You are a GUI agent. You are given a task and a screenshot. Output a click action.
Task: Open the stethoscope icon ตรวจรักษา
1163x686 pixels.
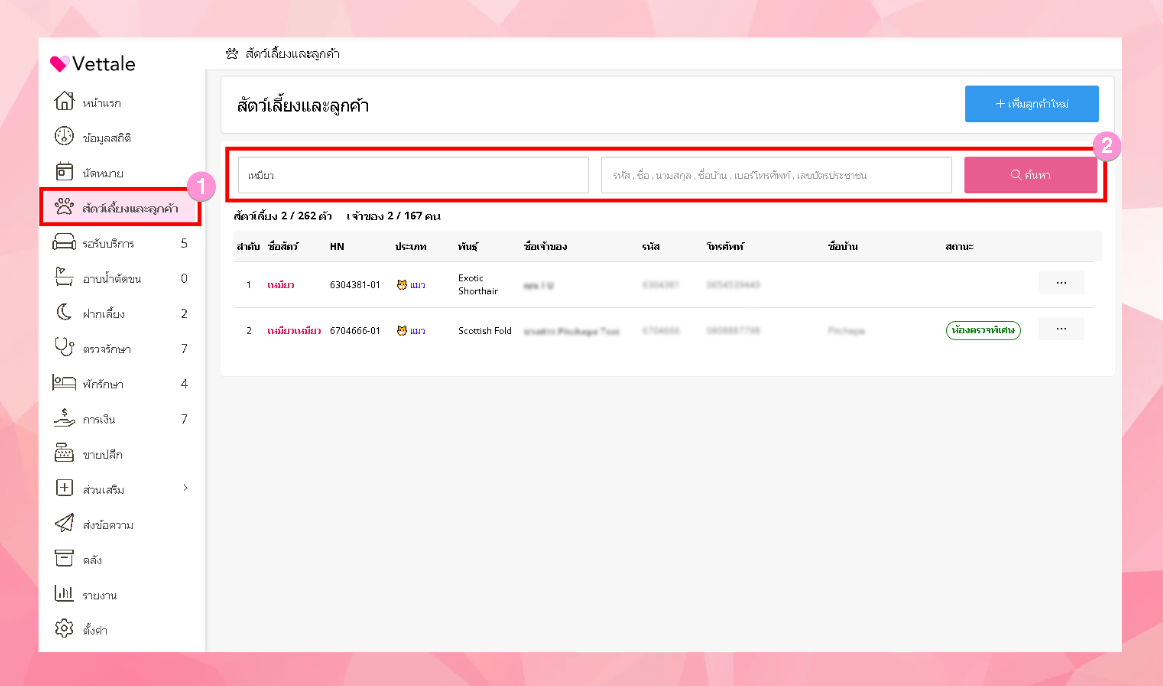coord(65,347)
